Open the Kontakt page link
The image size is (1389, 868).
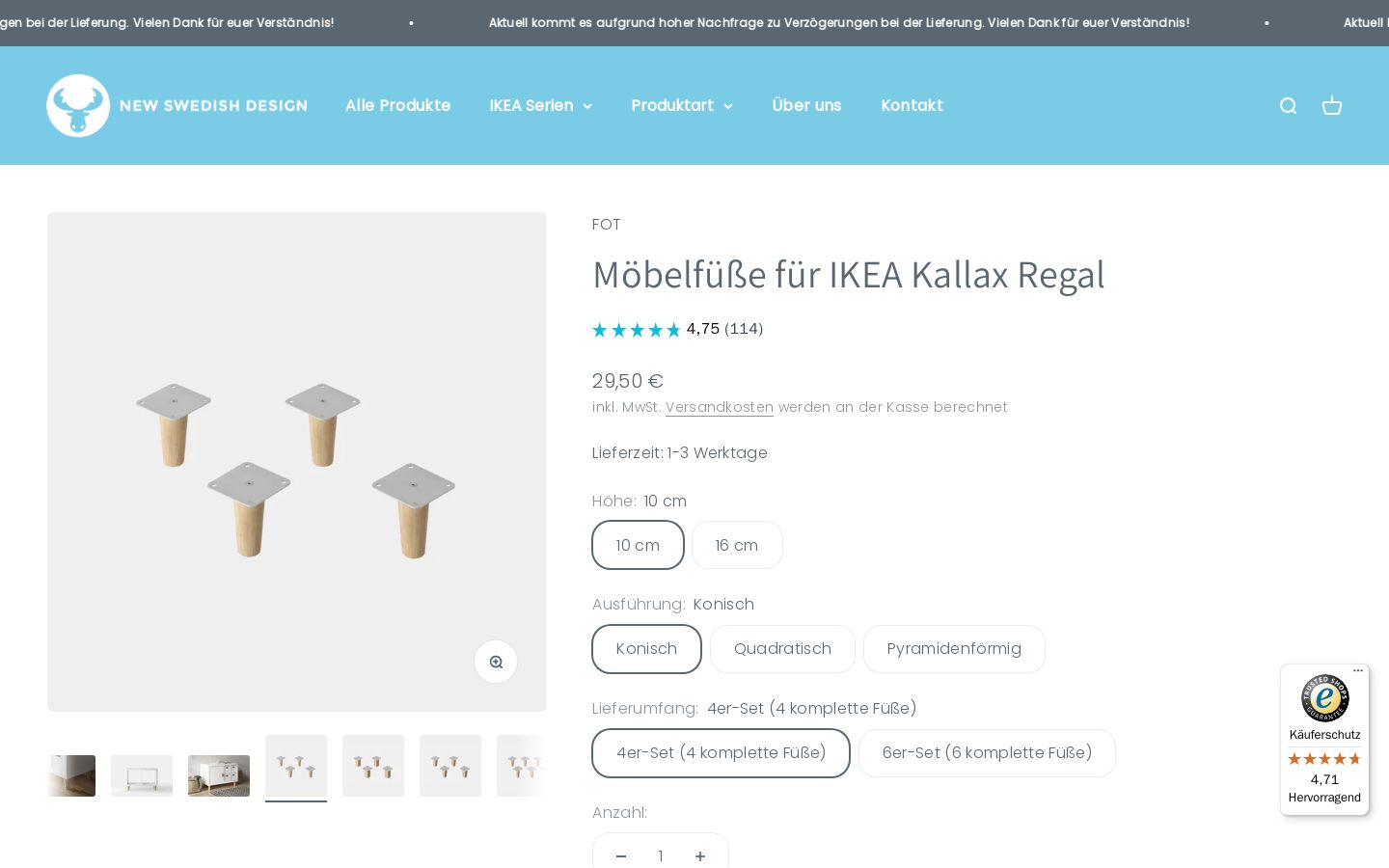coord(912,105)
